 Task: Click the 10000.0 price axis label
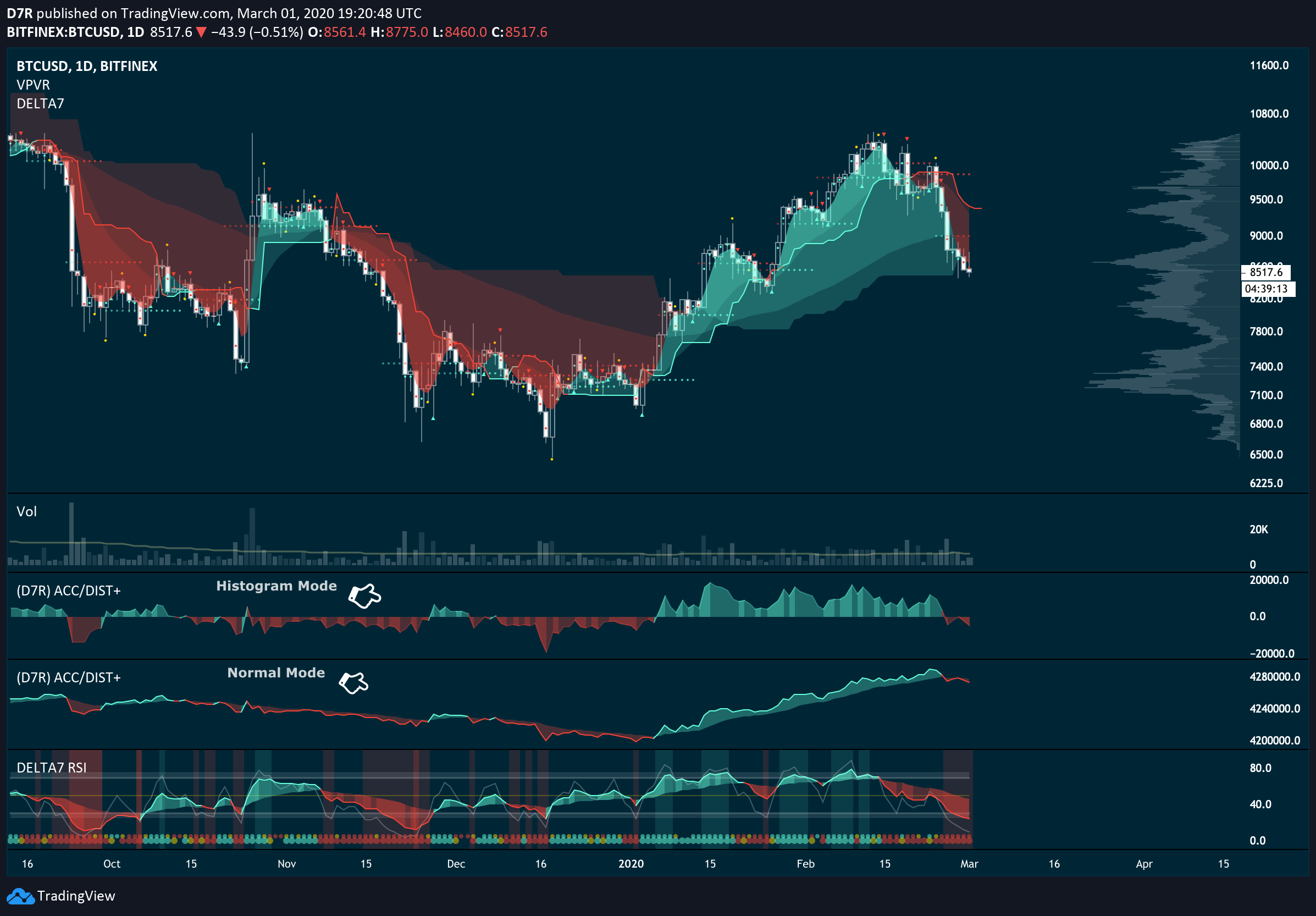point(1269,165)
